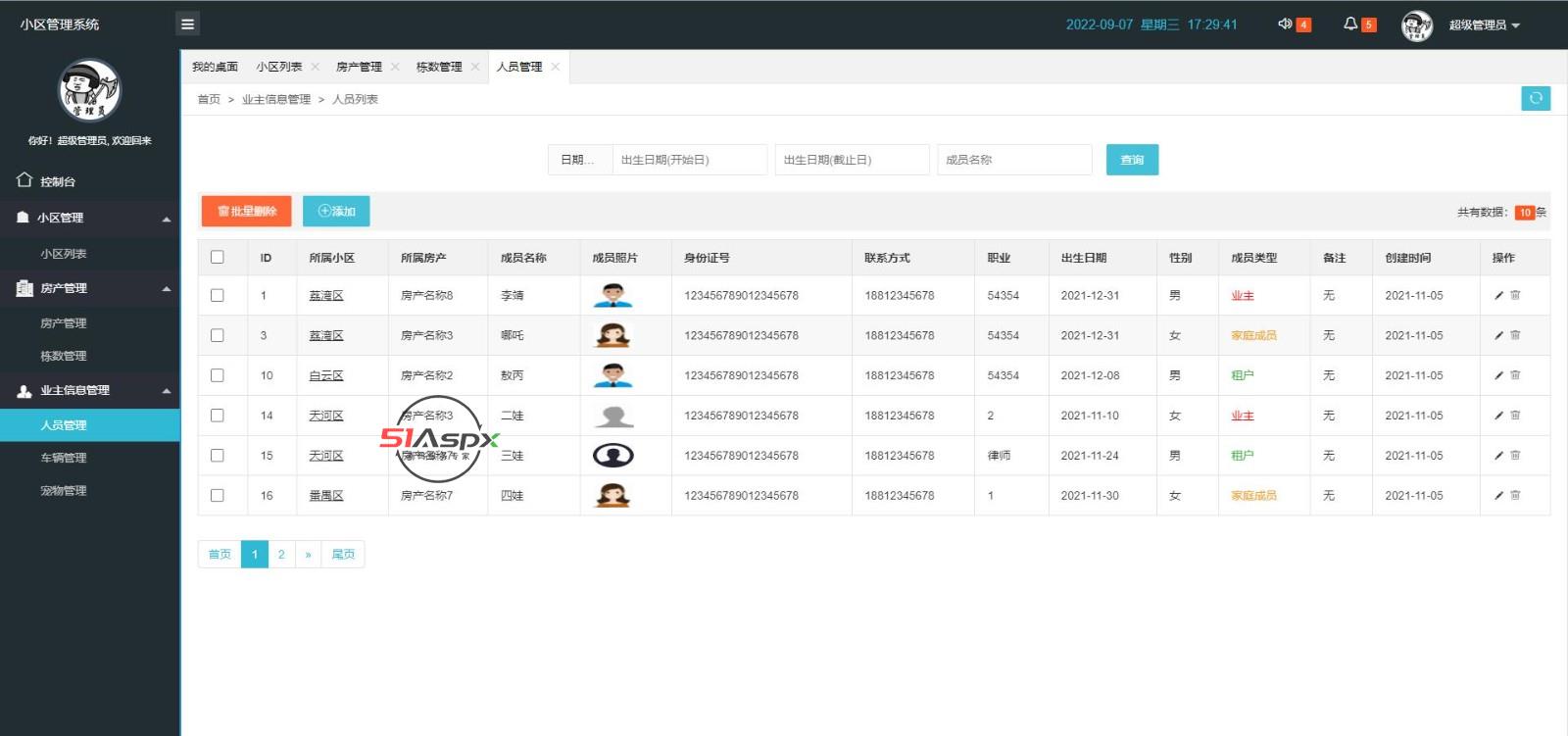Viewport: 1568px width, 736px height.
Task: Click the 首页 pagination button
Action: [x=220, y=554]
